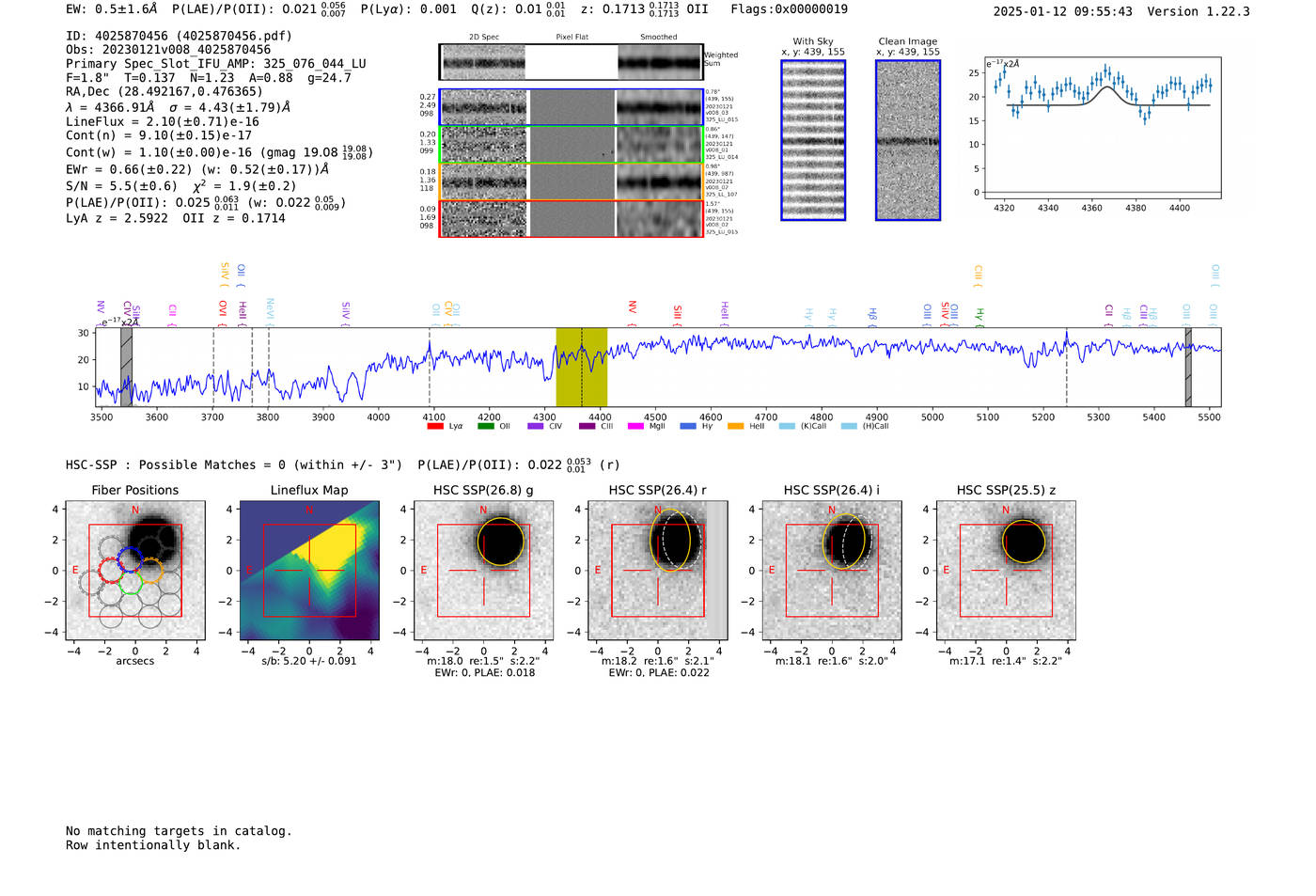Click the EWr: 0, PLAE: 0.022 caption

tap(658, 672)
